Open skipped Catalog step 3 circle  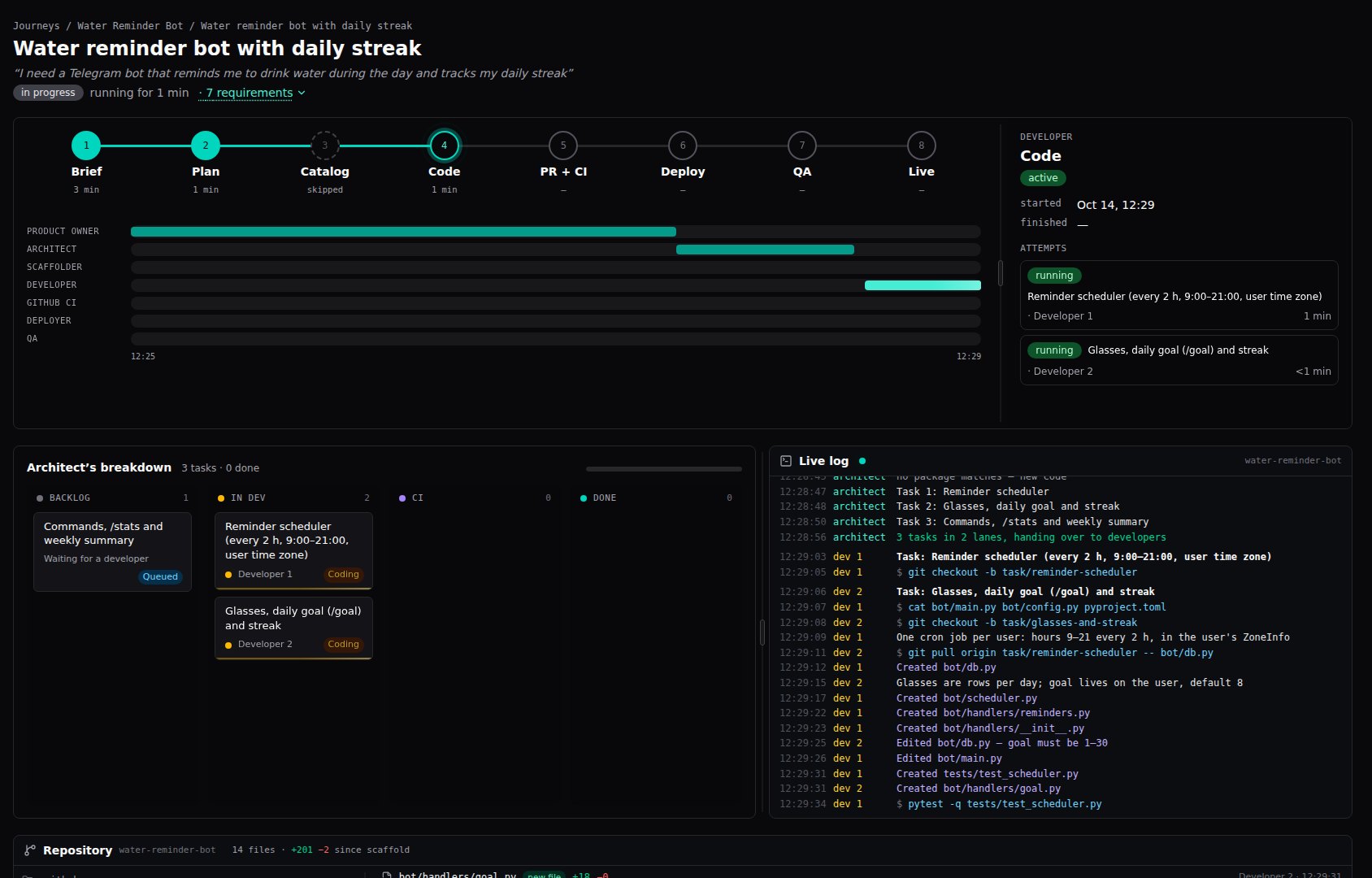pos(325,146)
